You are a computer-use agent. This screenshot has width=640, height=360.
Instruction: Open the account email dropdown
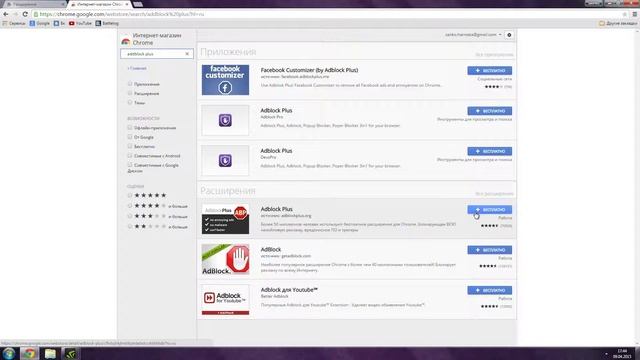tap(473, 35)
